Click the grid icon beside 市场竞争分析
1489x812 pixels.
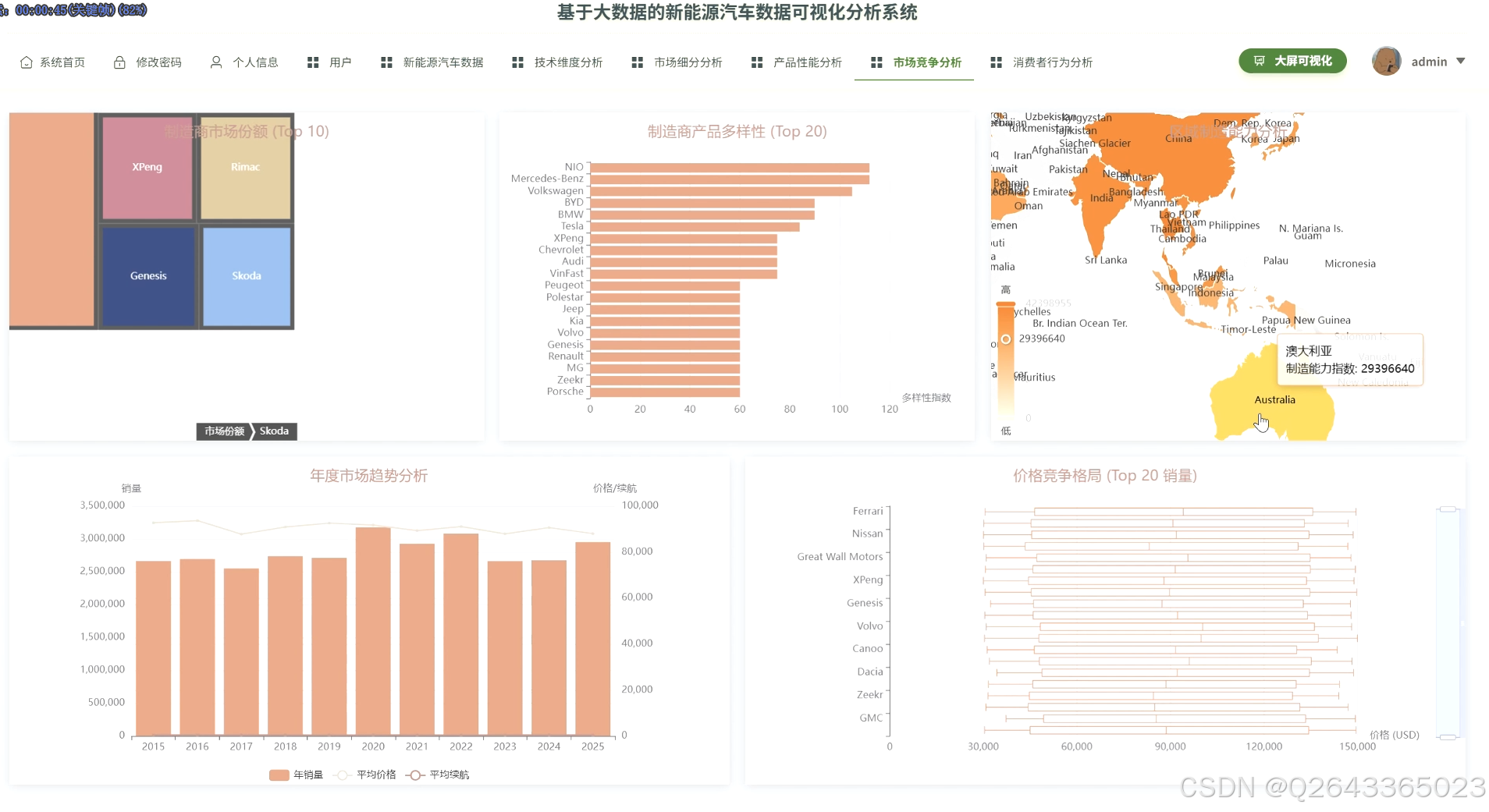click(x=876, y=62)
